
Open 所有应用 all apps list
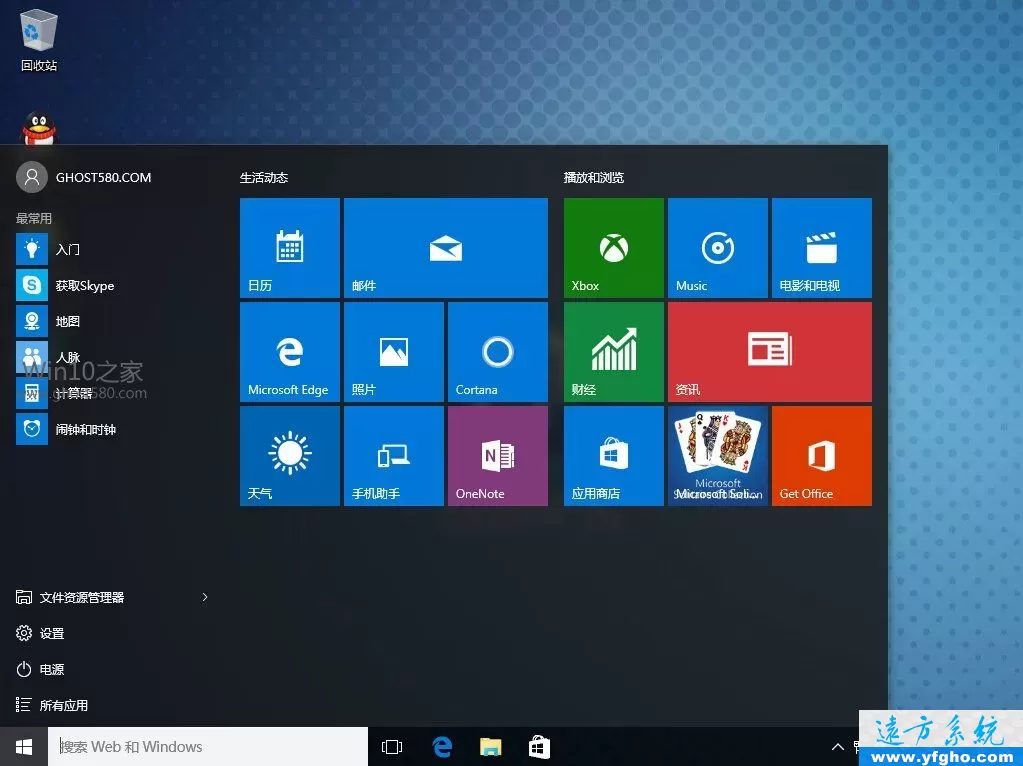click(x=63, y=705)
